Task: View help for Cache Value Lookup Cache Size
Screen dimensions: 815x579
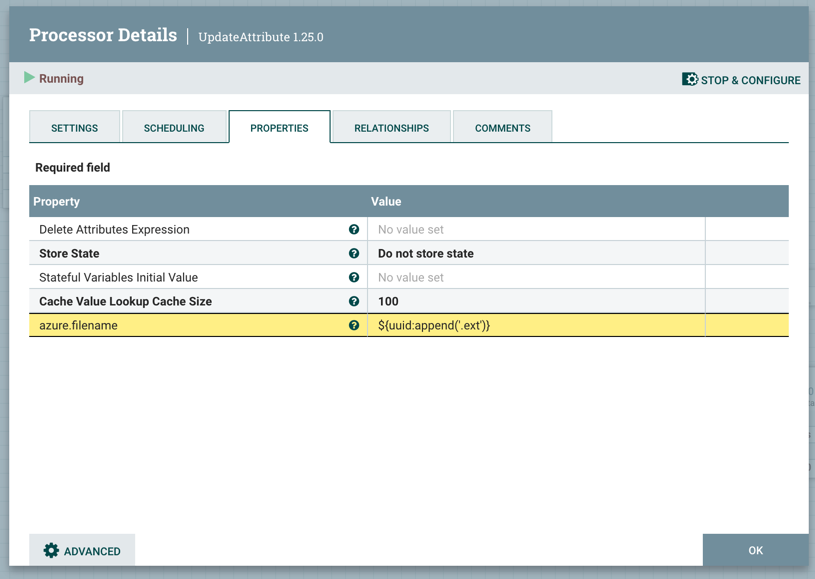Action: 354,301
